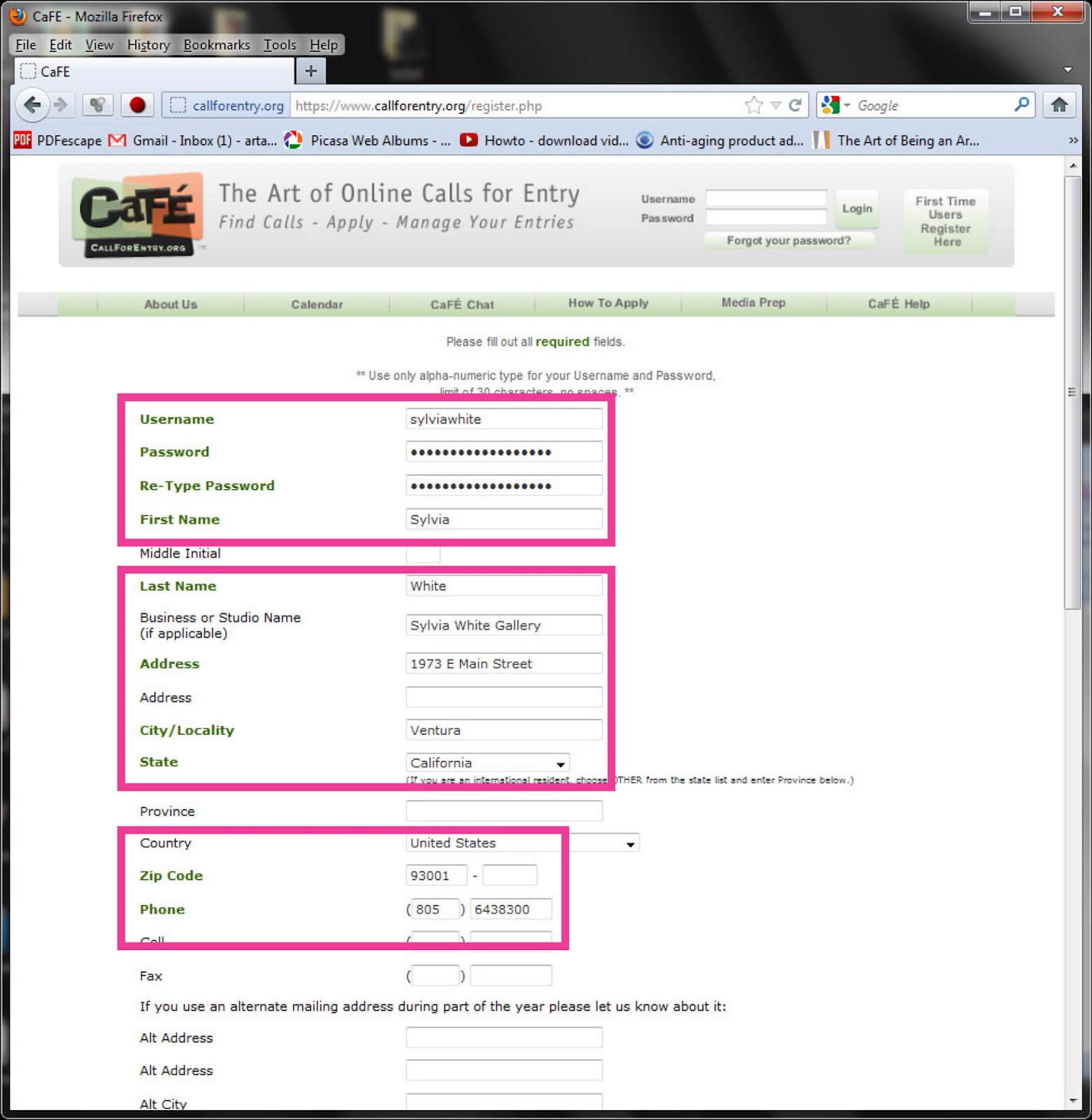The image size is (1092, 1120).
Task: Click the Business or Studio Name field
Action: click(x=504, y=625)
